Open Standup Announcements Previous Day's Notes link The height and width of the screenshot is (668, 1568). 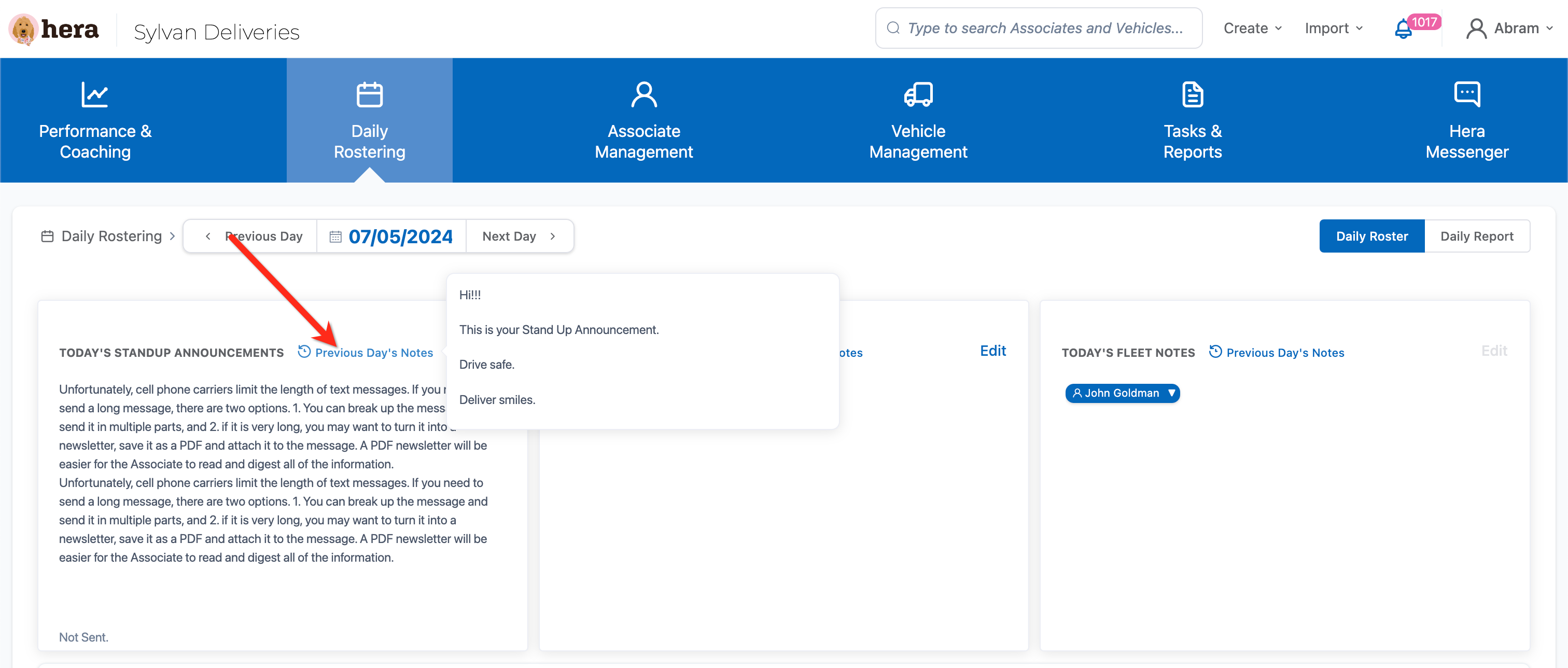tap(373, 353)
